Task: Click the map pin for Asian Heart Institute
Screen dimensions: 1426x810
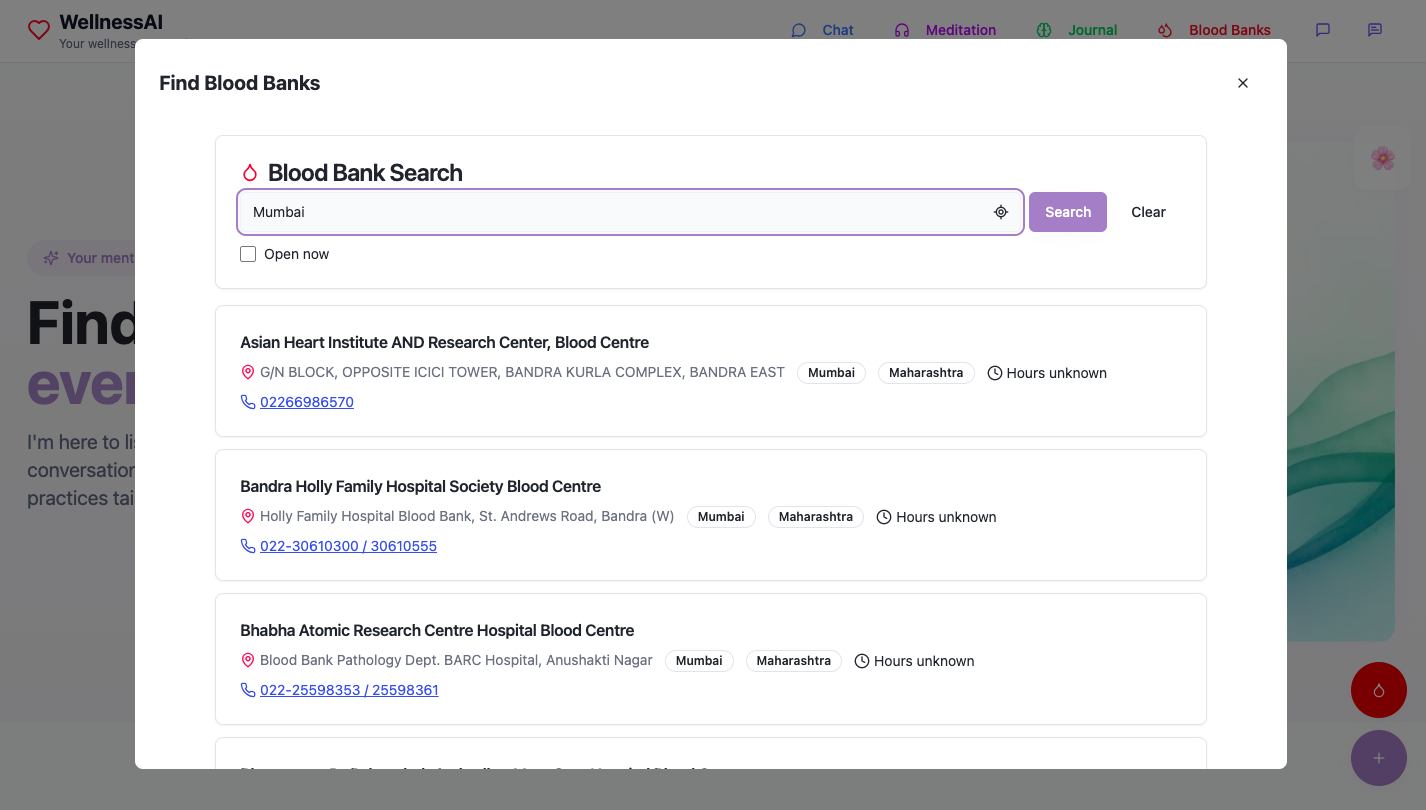Action: pos(248,372)
